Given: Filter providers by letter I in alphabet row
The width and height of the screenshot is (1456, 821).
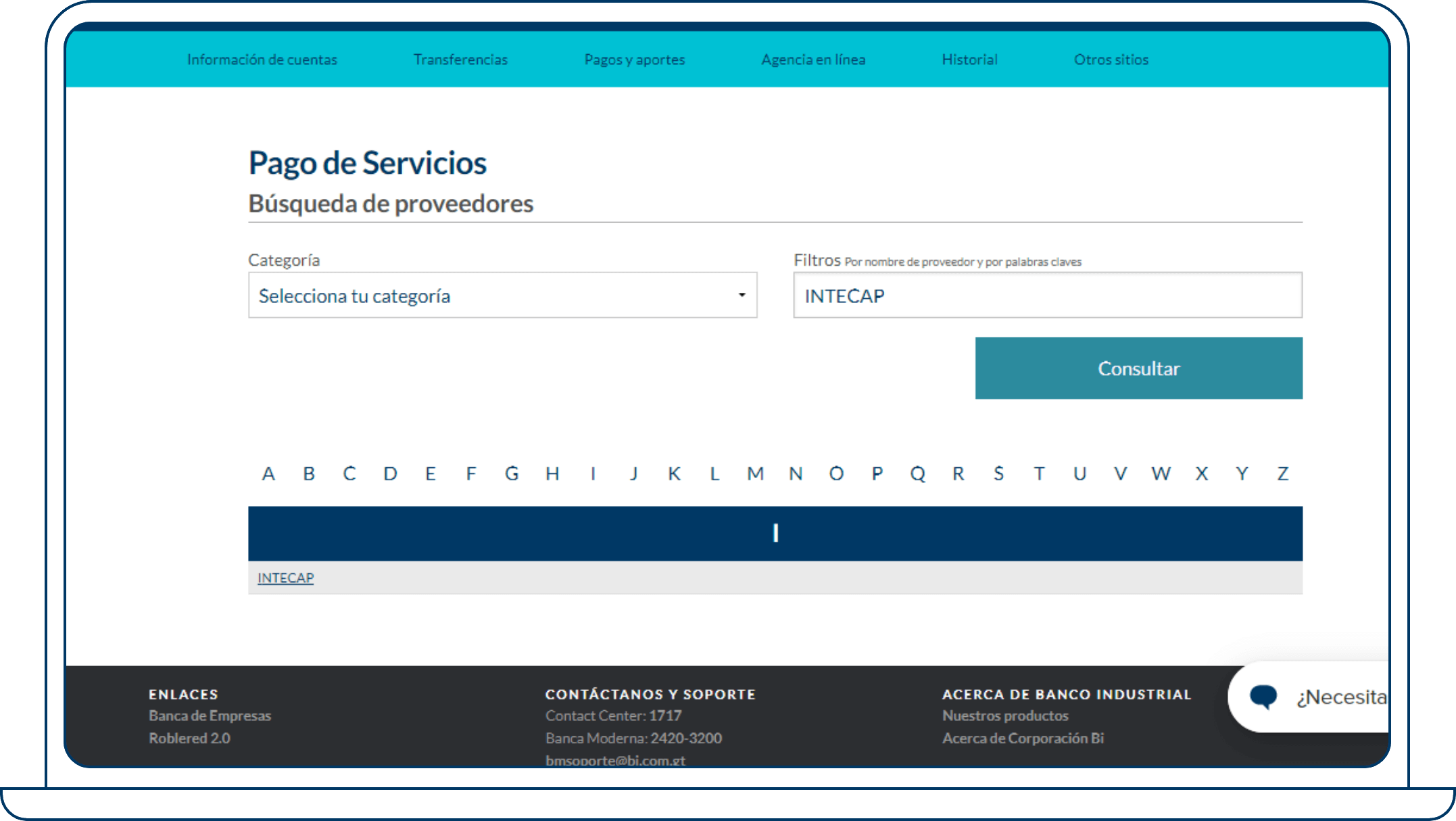Looking at the screenshot, I should point(593,473).
